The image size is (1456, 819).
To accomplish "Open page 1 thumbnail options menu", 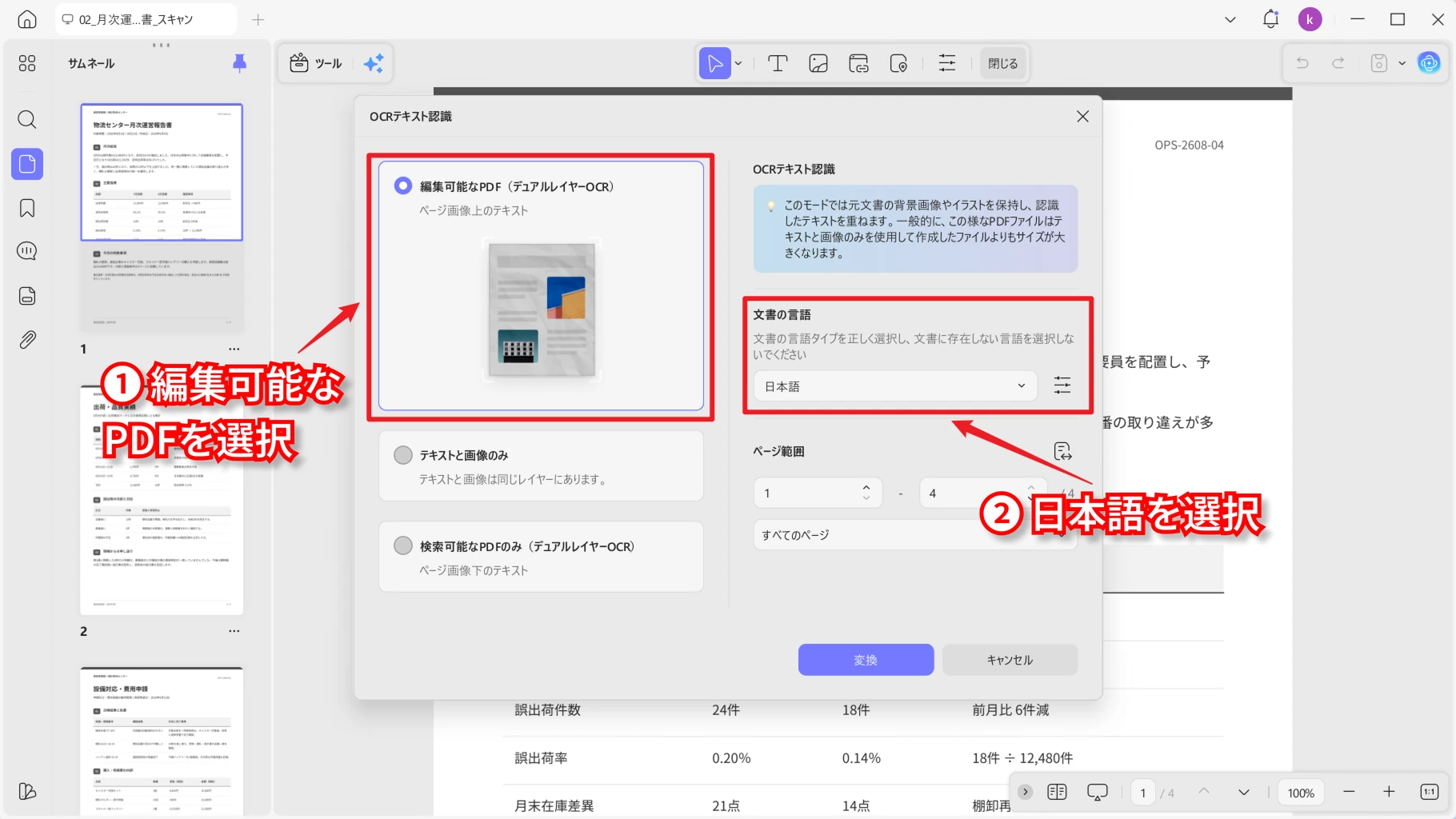I will click(x=234, y=349).
